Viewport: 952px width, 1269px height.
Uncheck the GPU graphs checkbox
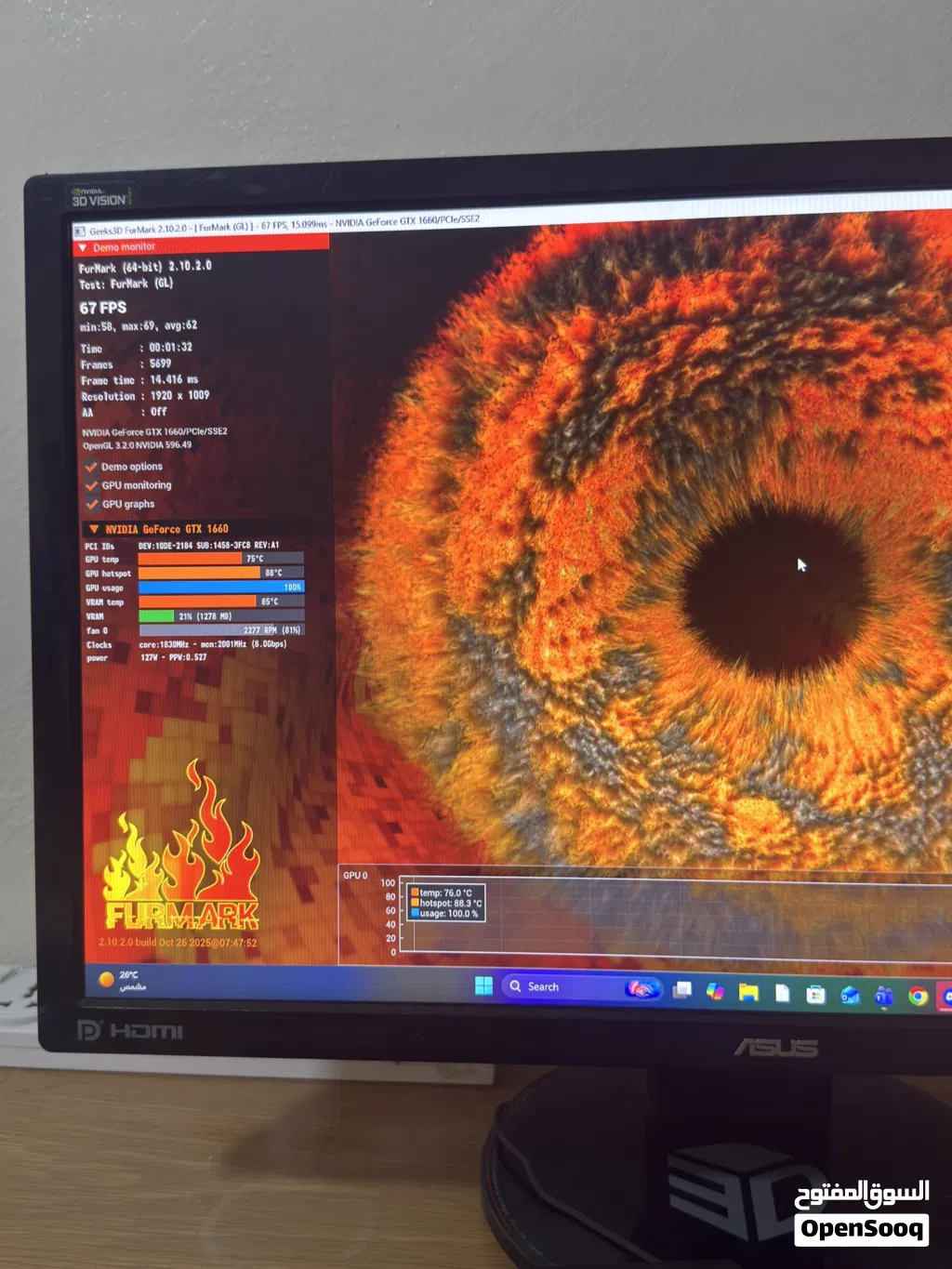pos(91,504)
